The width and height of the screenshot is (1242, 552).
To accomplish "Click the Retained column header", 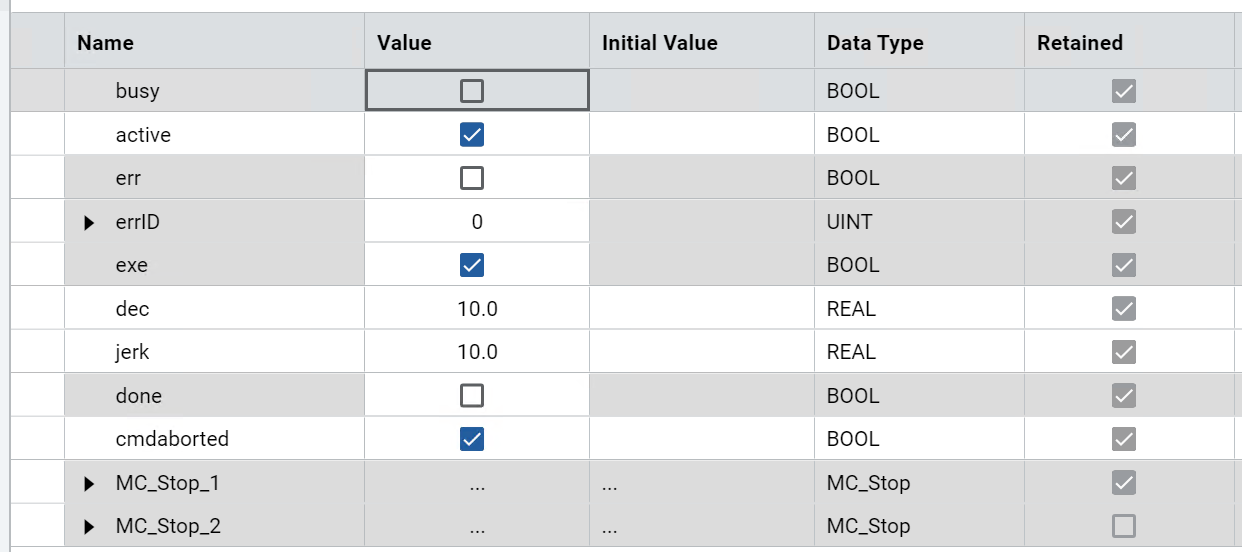I will (x=1080, y=43).
